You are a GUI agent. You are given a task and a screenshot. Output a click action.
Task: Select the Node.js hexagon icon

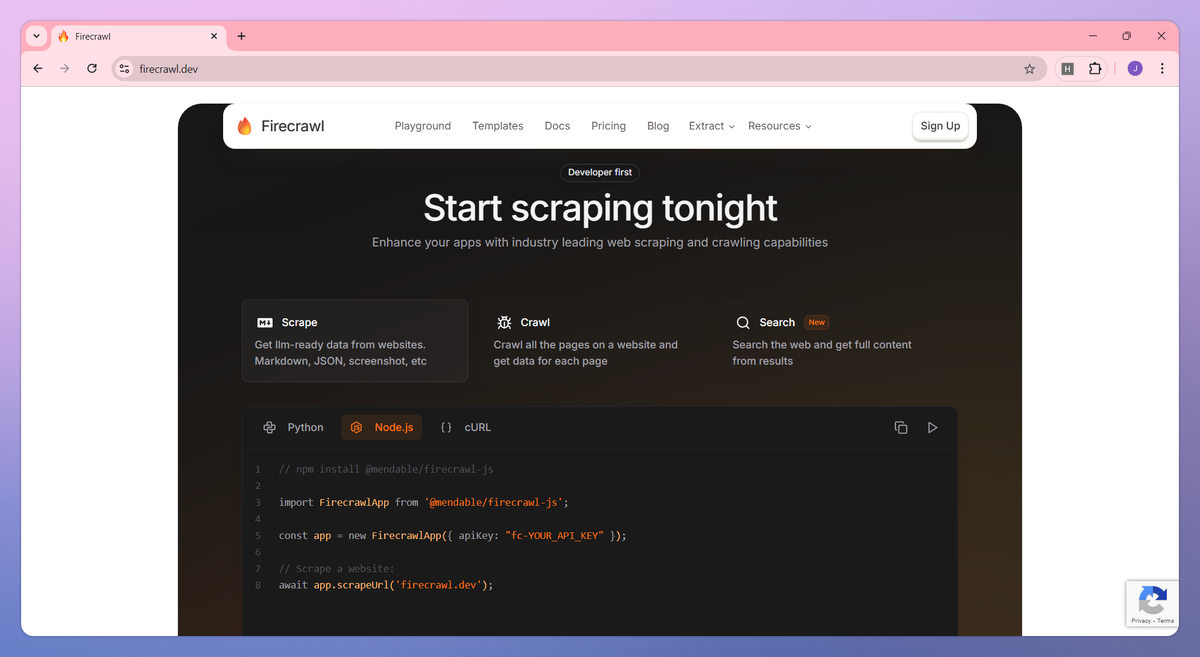pos(357,426)
